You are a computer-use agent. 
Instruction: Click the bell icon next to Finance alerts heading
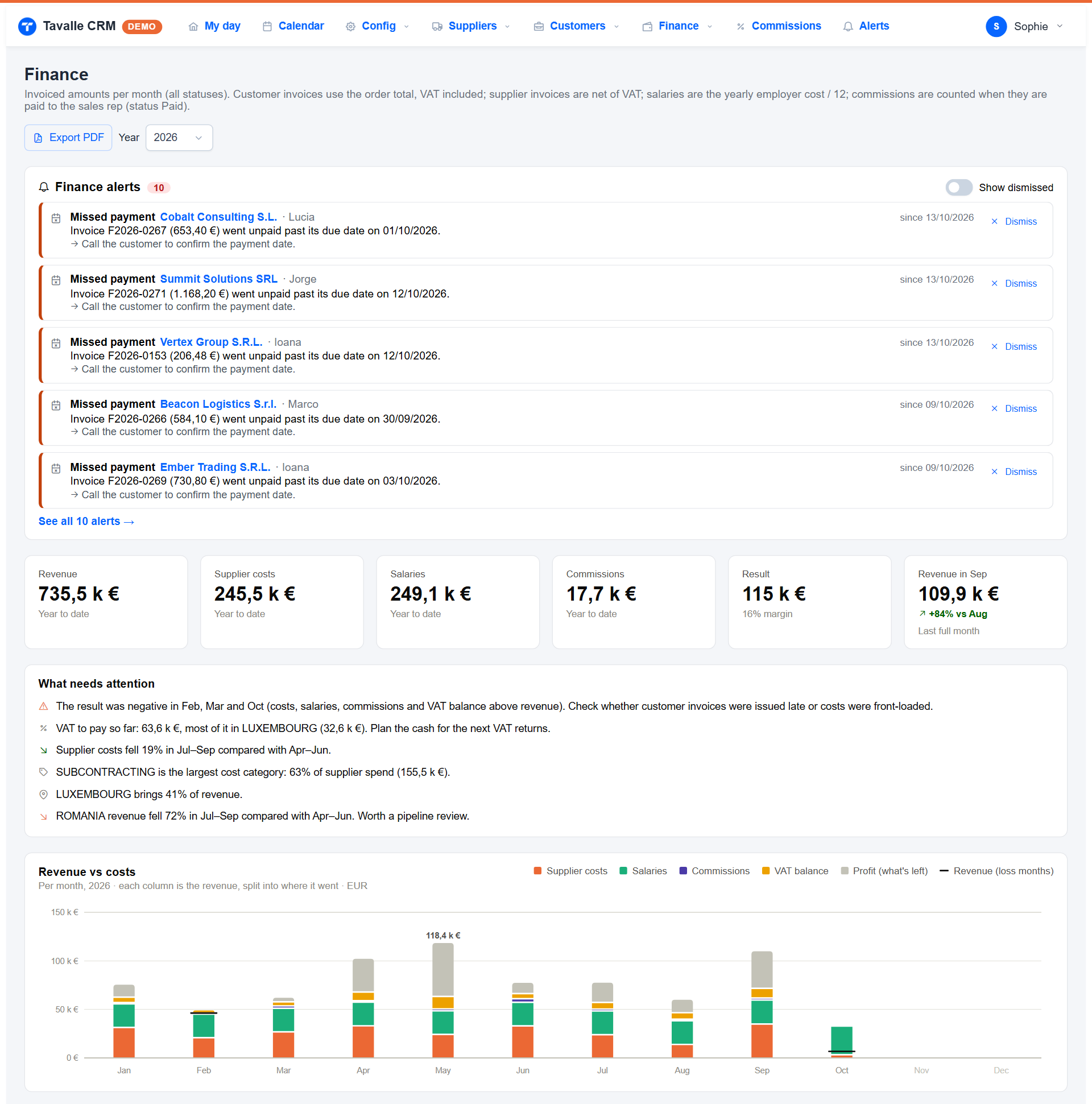coord(43,188)
